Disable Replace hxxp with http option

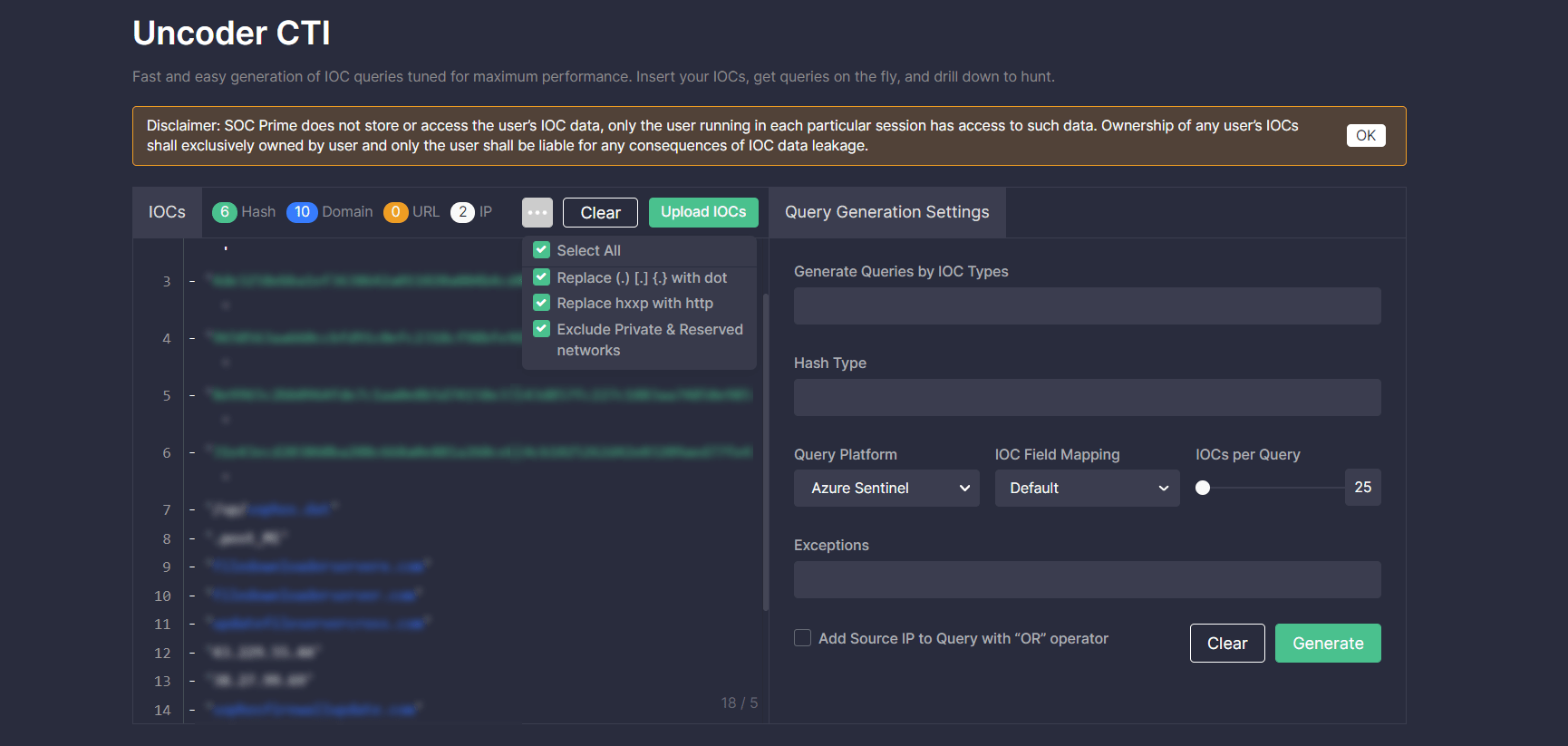pos(542,303)
